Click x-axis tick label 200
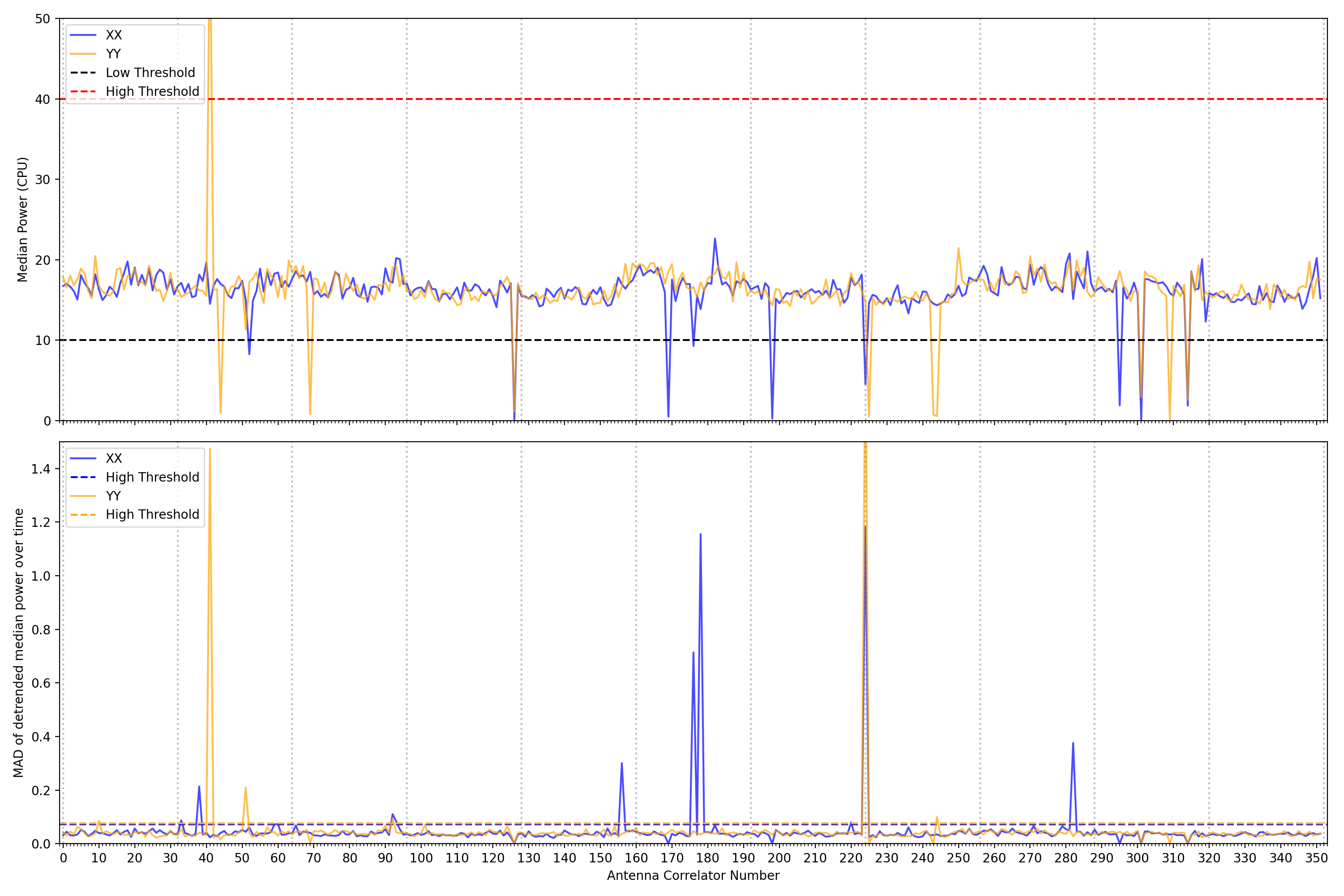1344x896 pixels. (779, 858)
